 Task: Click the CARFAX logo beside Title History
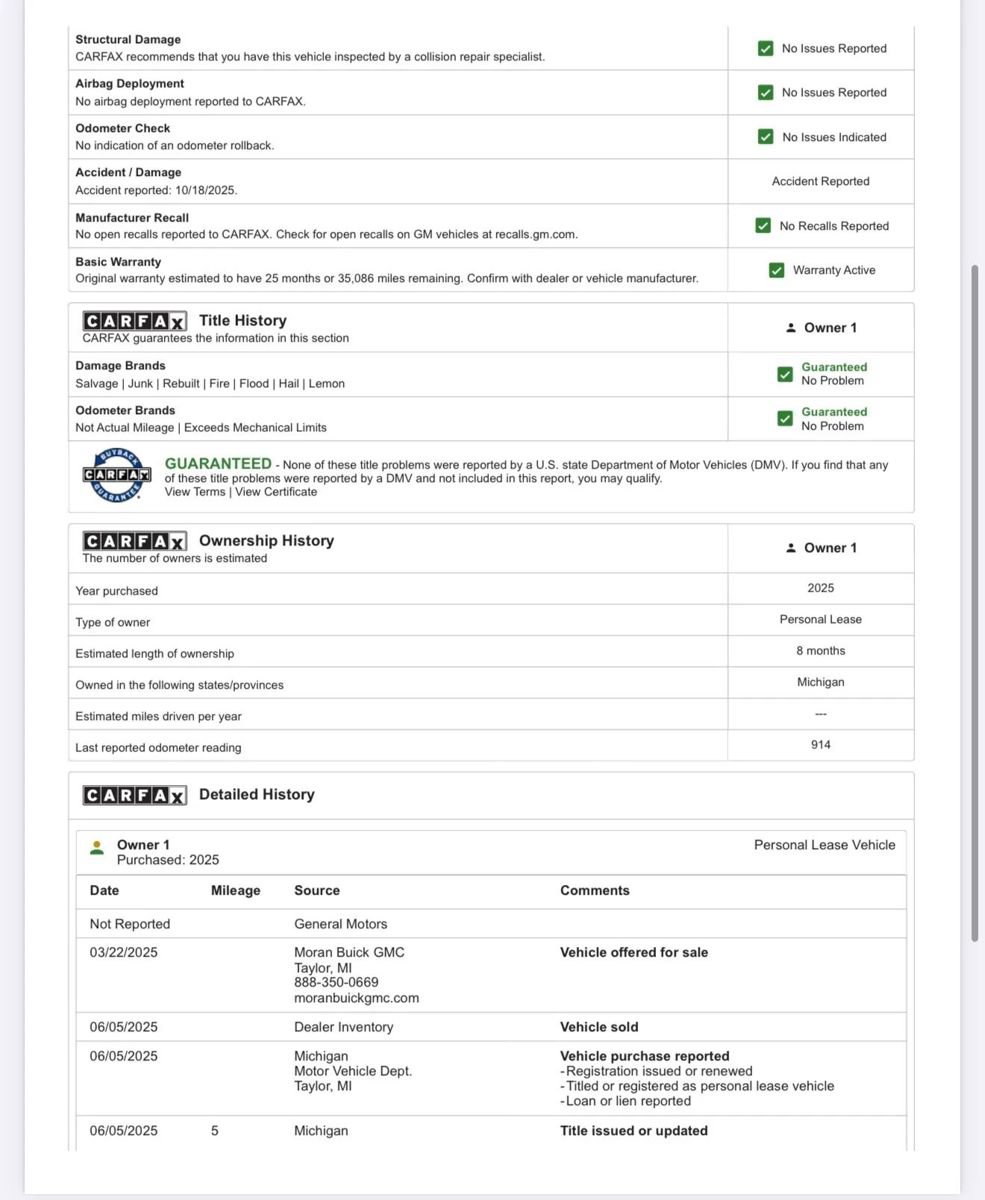[x=134, y=321]
